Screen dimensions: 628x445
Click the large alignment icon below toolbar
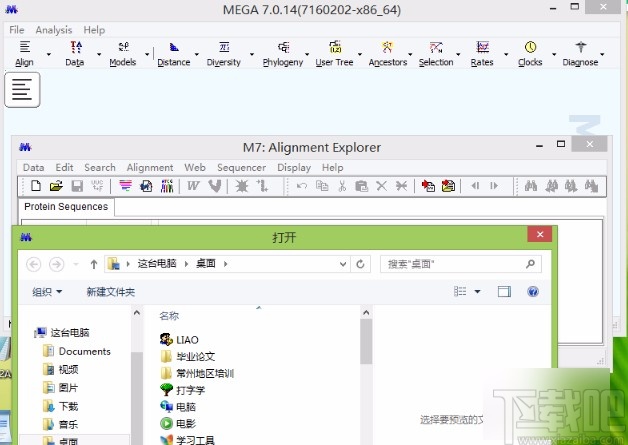tap(22, 90)
